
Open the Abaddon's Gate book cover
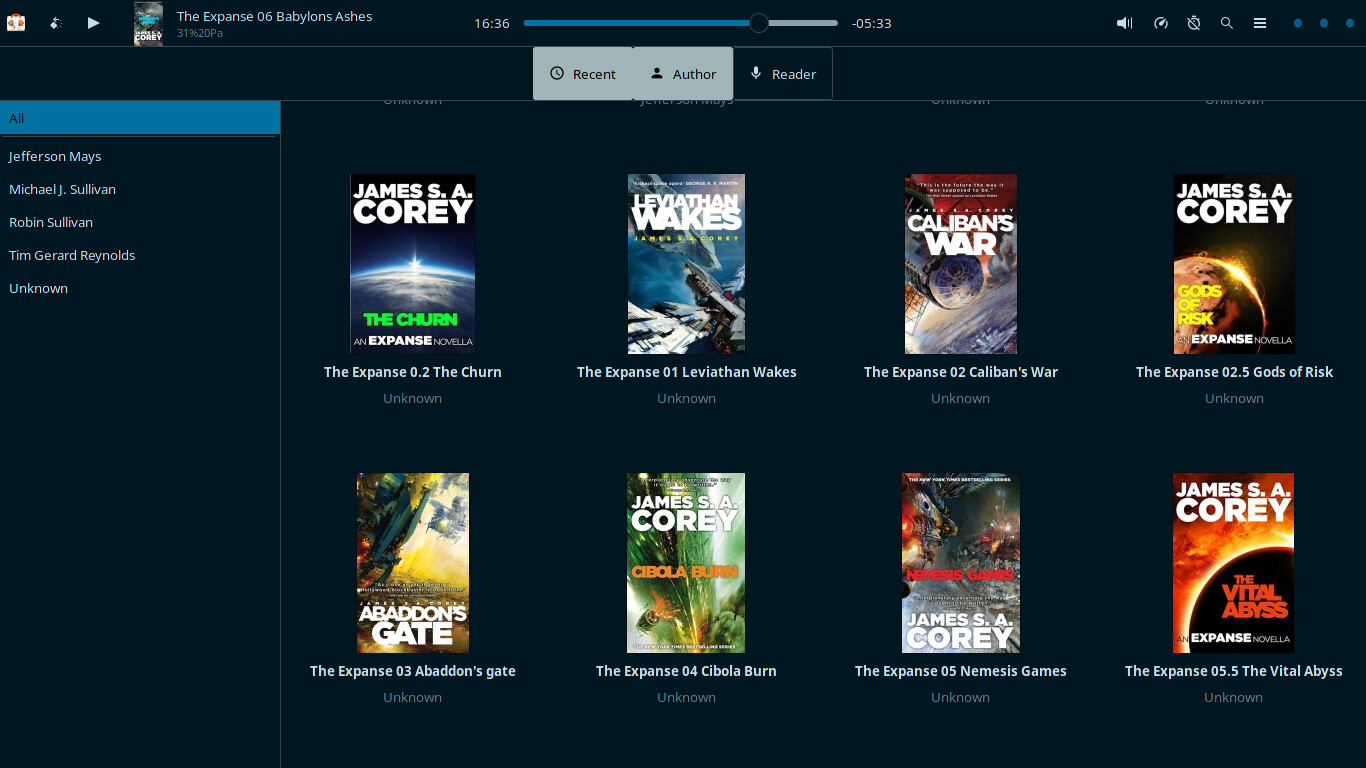coord(413,563)
